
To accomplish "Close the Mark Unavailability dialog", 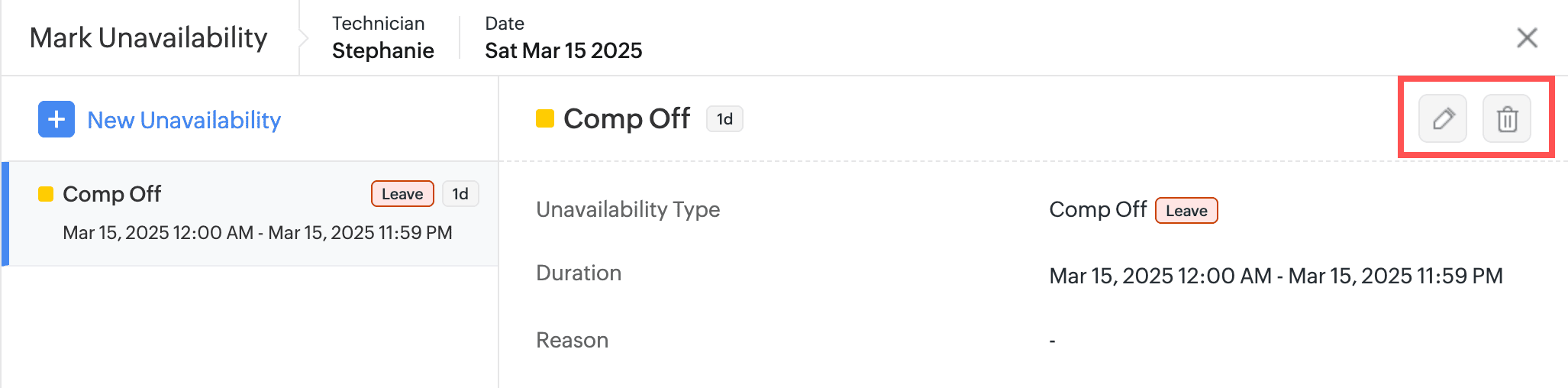I will click(x=1527, y=37).
